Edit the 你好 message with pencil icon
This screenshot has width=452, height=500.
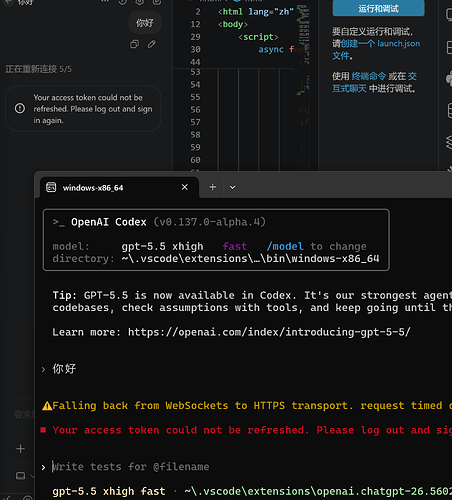pyautogui.click(x=152, y=44)
